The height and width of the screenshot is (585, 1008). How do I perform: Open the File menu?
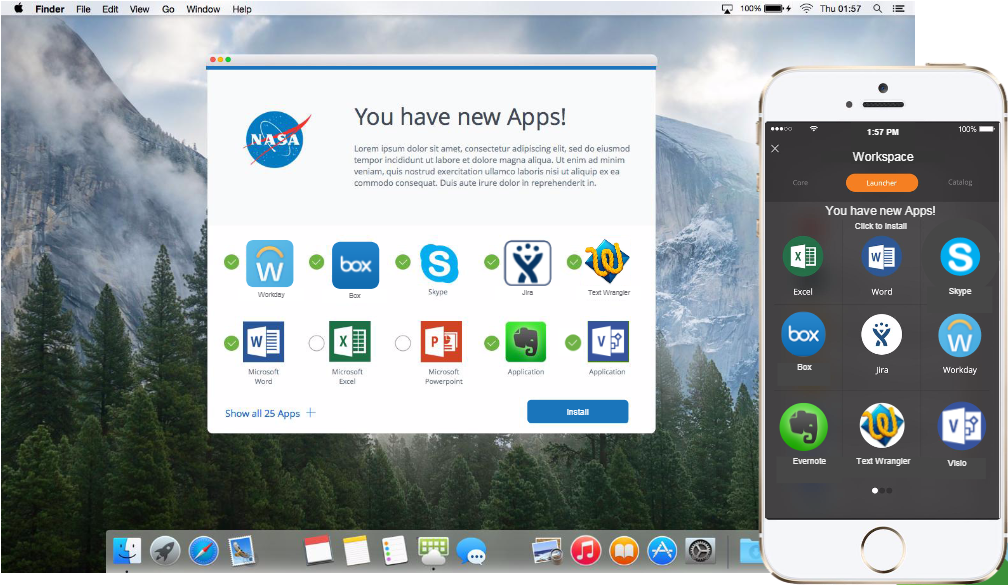(83, 9)
